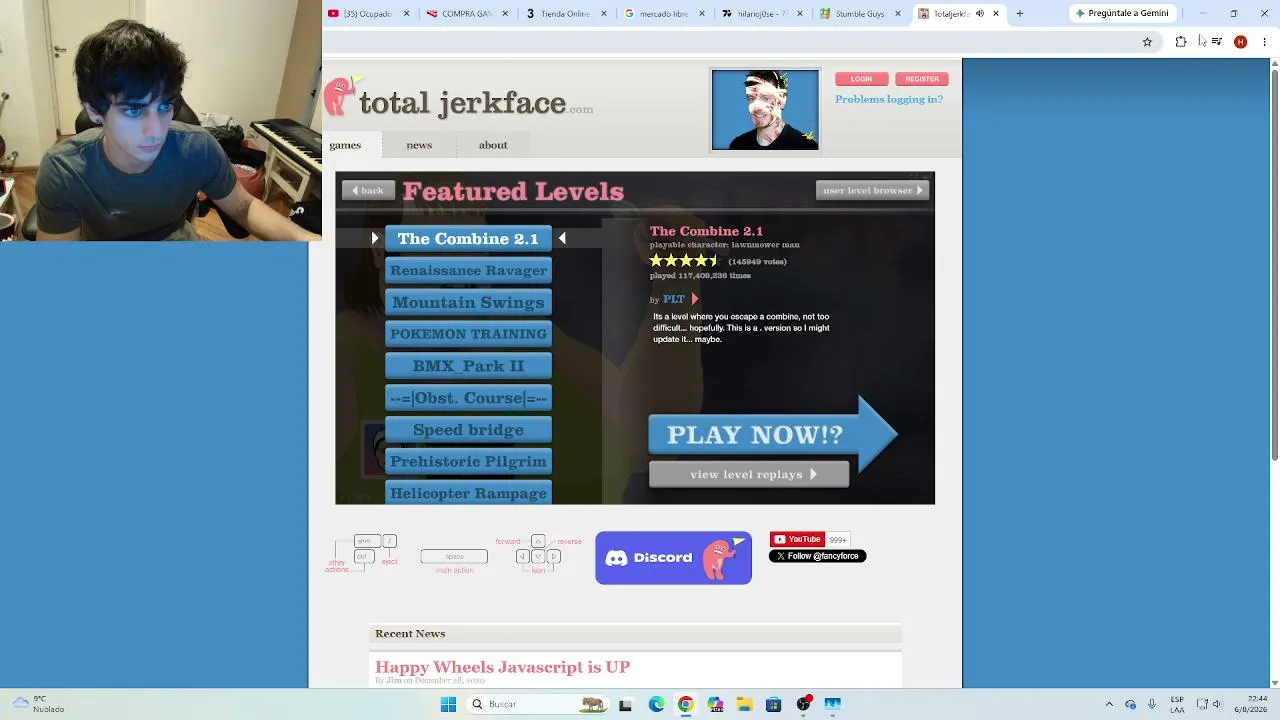
Task: Select The Combine 2.1 level
Action: point(468,239)
